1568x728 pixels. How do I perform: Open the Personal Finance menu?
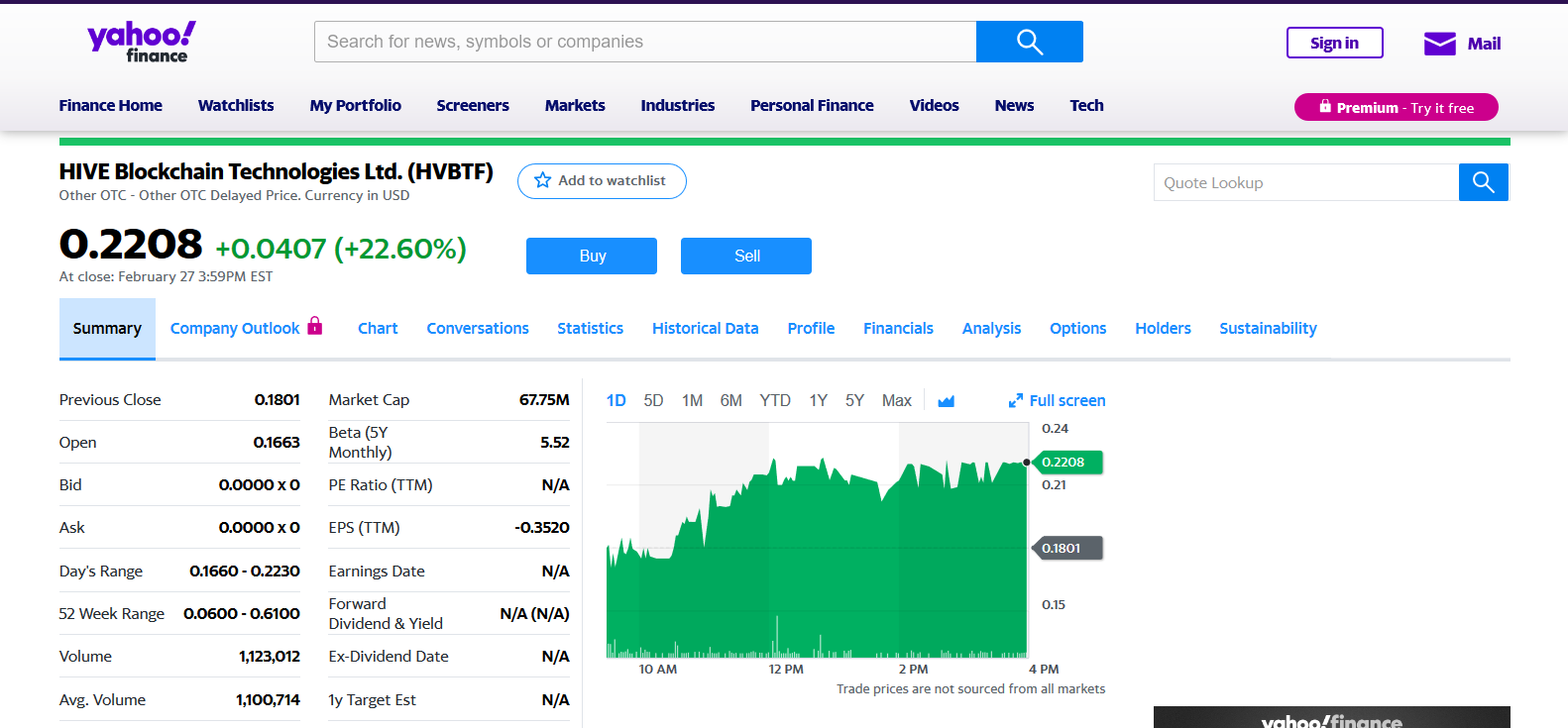point(812,105)
